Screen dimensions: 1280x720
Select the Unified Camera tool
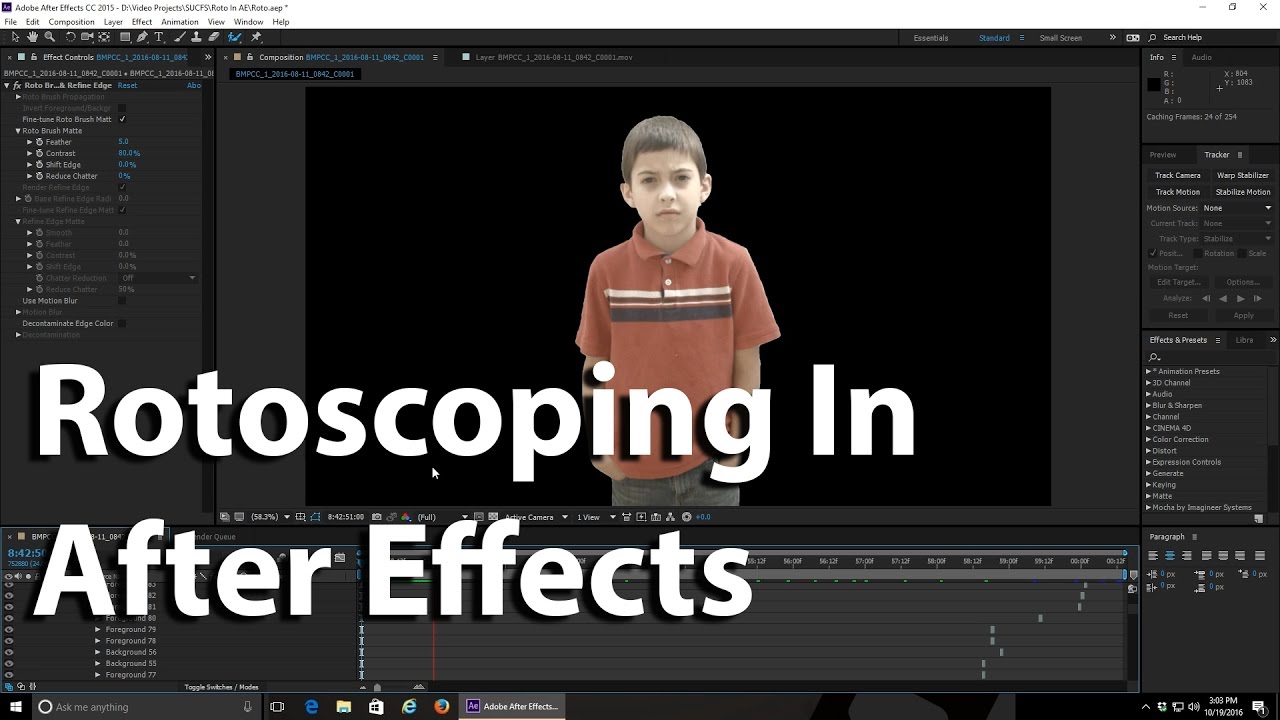click(87, 37)
